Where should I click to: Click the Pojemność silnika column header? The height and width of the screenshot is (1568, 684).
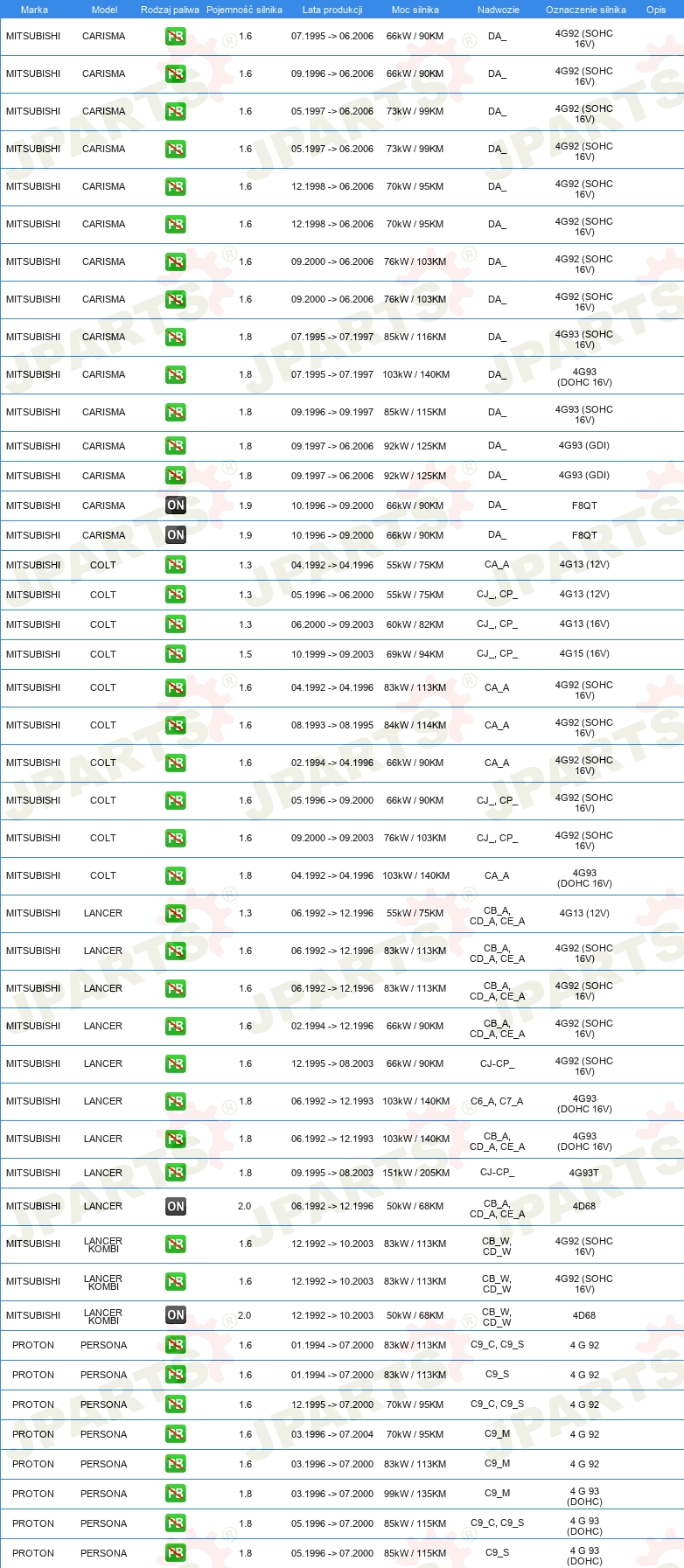point(244,10)
